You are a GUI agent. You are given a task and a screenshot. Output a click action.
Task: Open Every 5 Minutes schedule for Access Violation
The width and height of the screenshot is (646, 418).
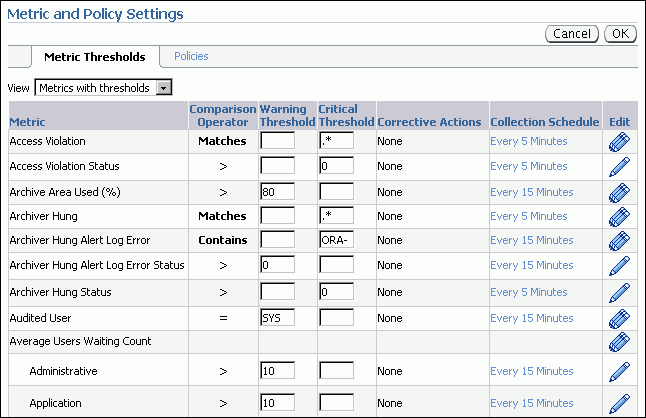tap(528, 141)
